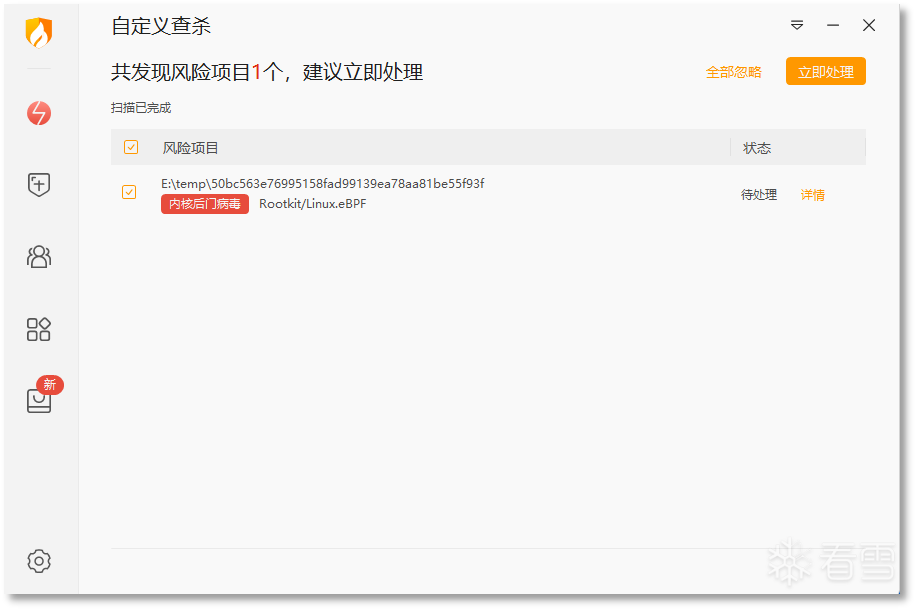Toggle the select-all checkbox beside 风险项目
916x609 pixels.
131,147
